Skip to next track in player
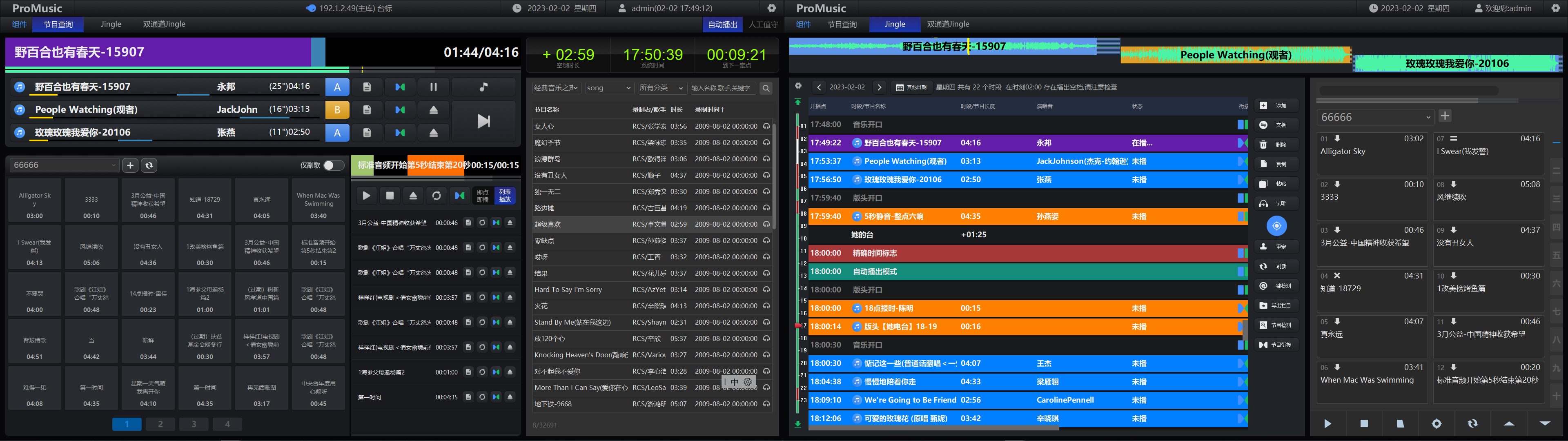 point(483,121)
